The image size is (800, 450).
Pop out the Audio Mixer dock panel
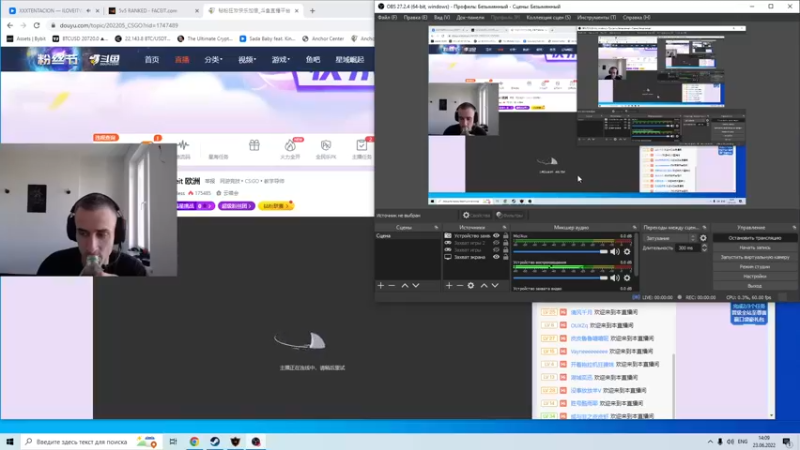[x=635, y=228]
